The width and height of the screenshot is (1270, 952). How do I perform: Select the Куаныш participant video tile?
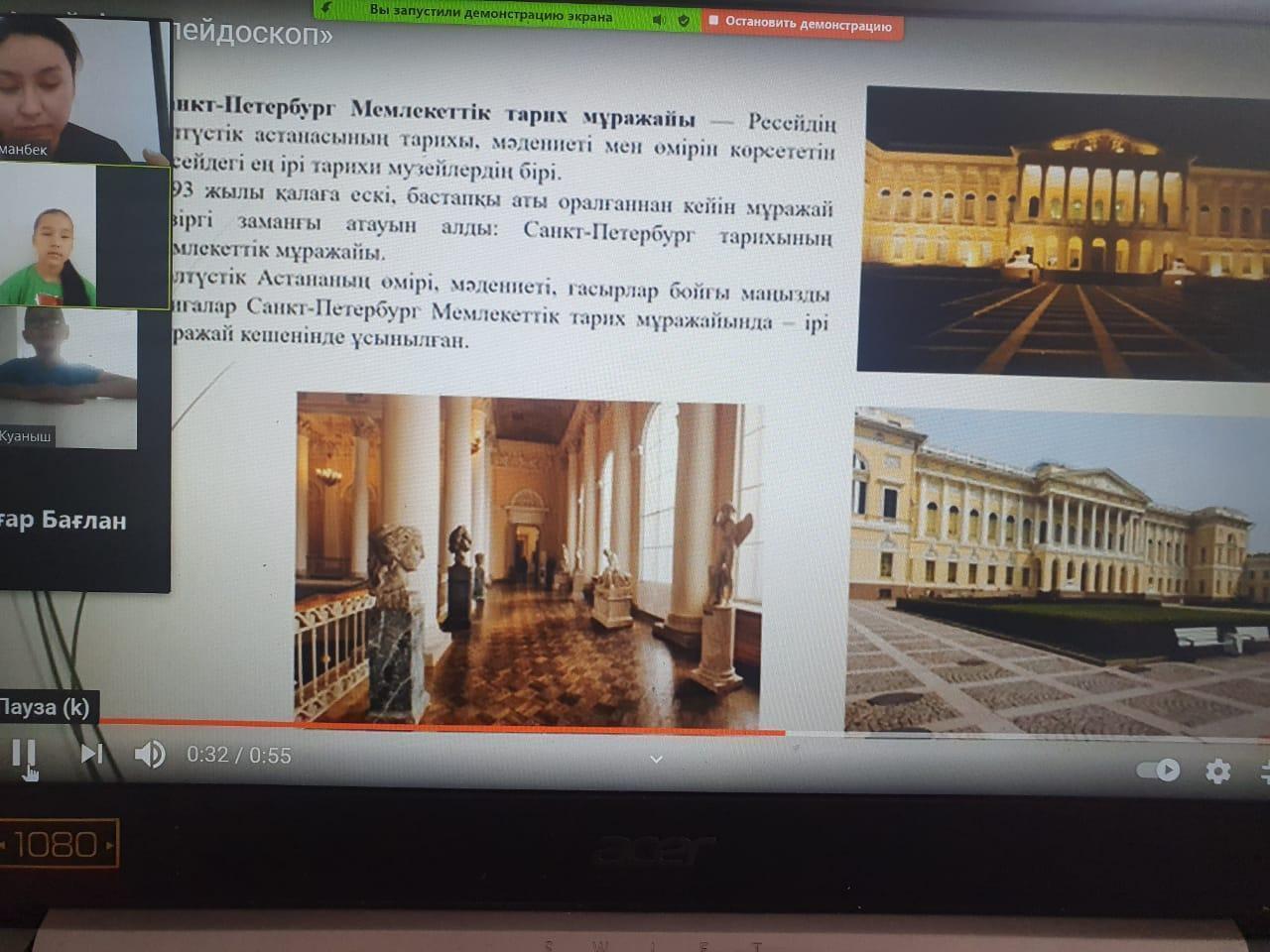(69, 377)
